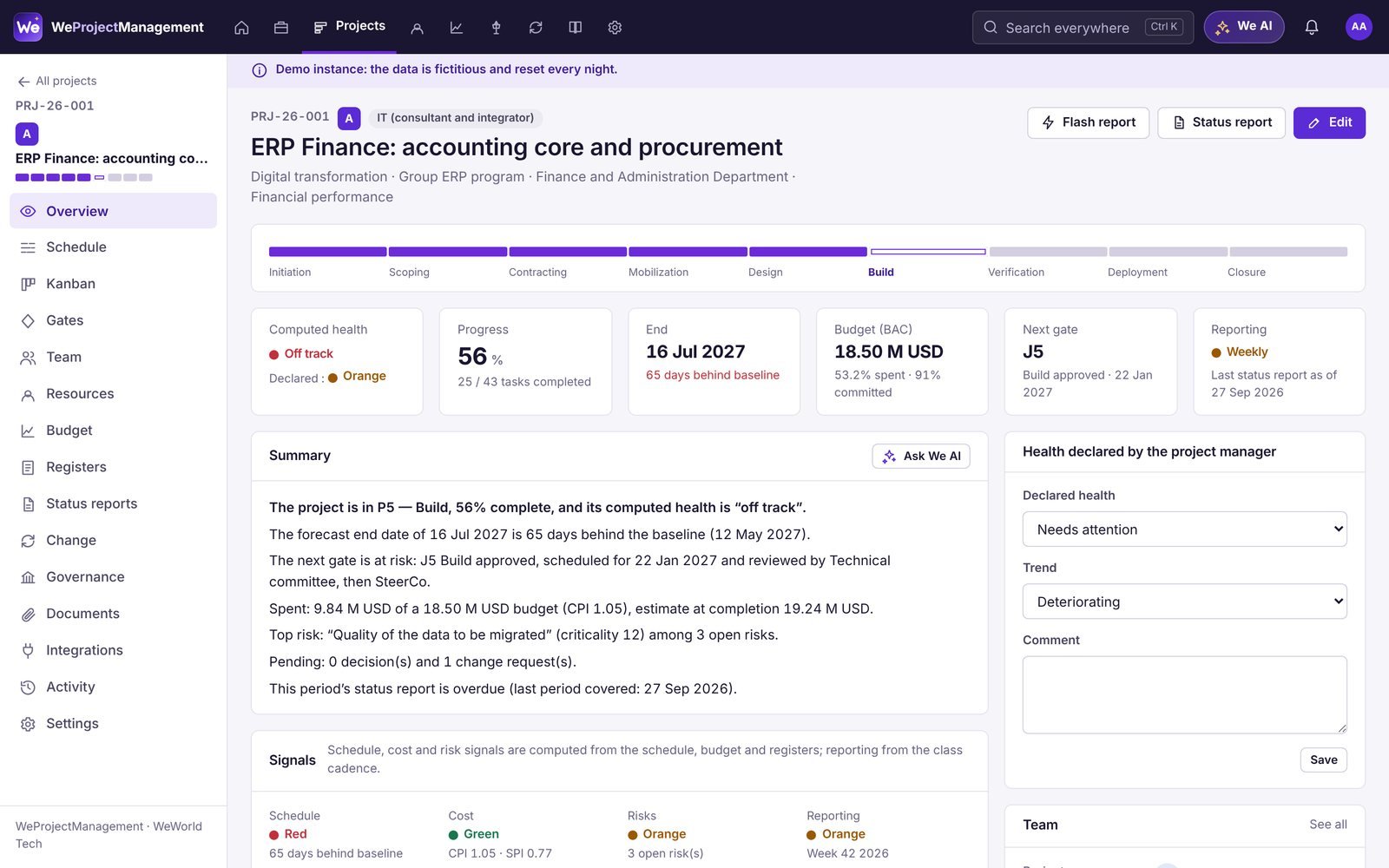Switch to the Projects tab
Screen dimensions: 1389x868
[x=350, y=27]
